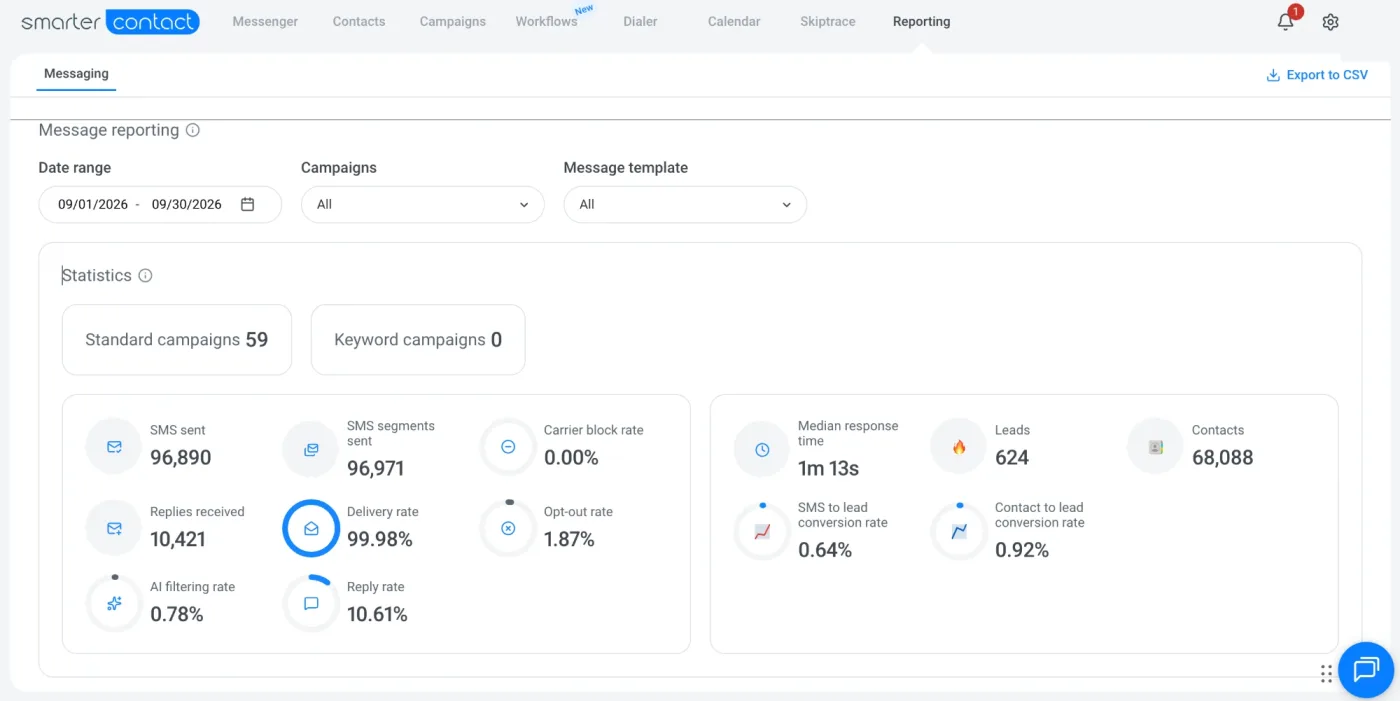Click the conversion rate value 0.92%
The width and height of the screenshot is (1400, 701).
1022,550
